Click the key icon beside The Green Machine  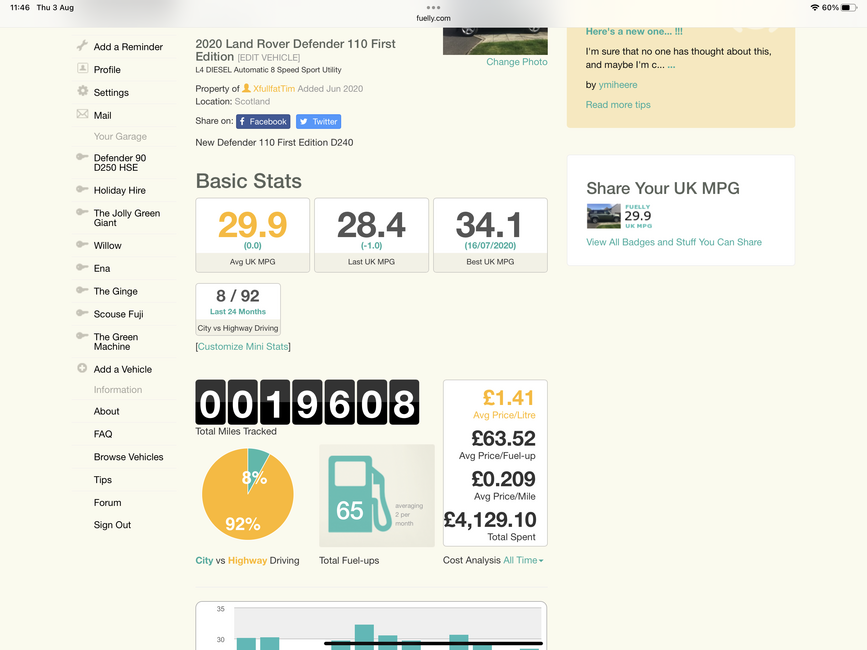(x=82, y=336)
